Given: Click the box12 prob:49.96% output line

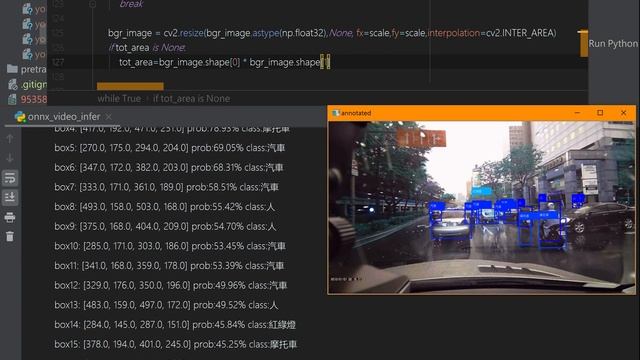Looking at the screenshot, I should pyautogui.click(x=171, y=285).
